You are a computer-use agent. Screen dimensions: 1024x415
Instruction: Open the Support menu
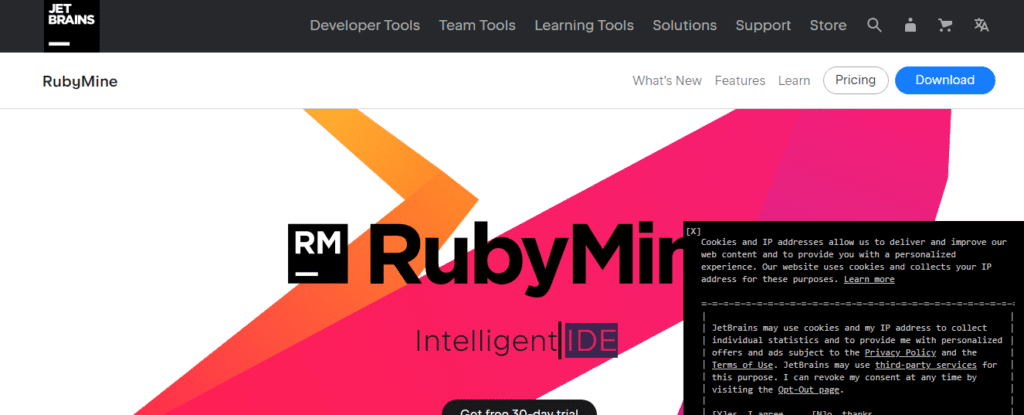coord(763,25)
